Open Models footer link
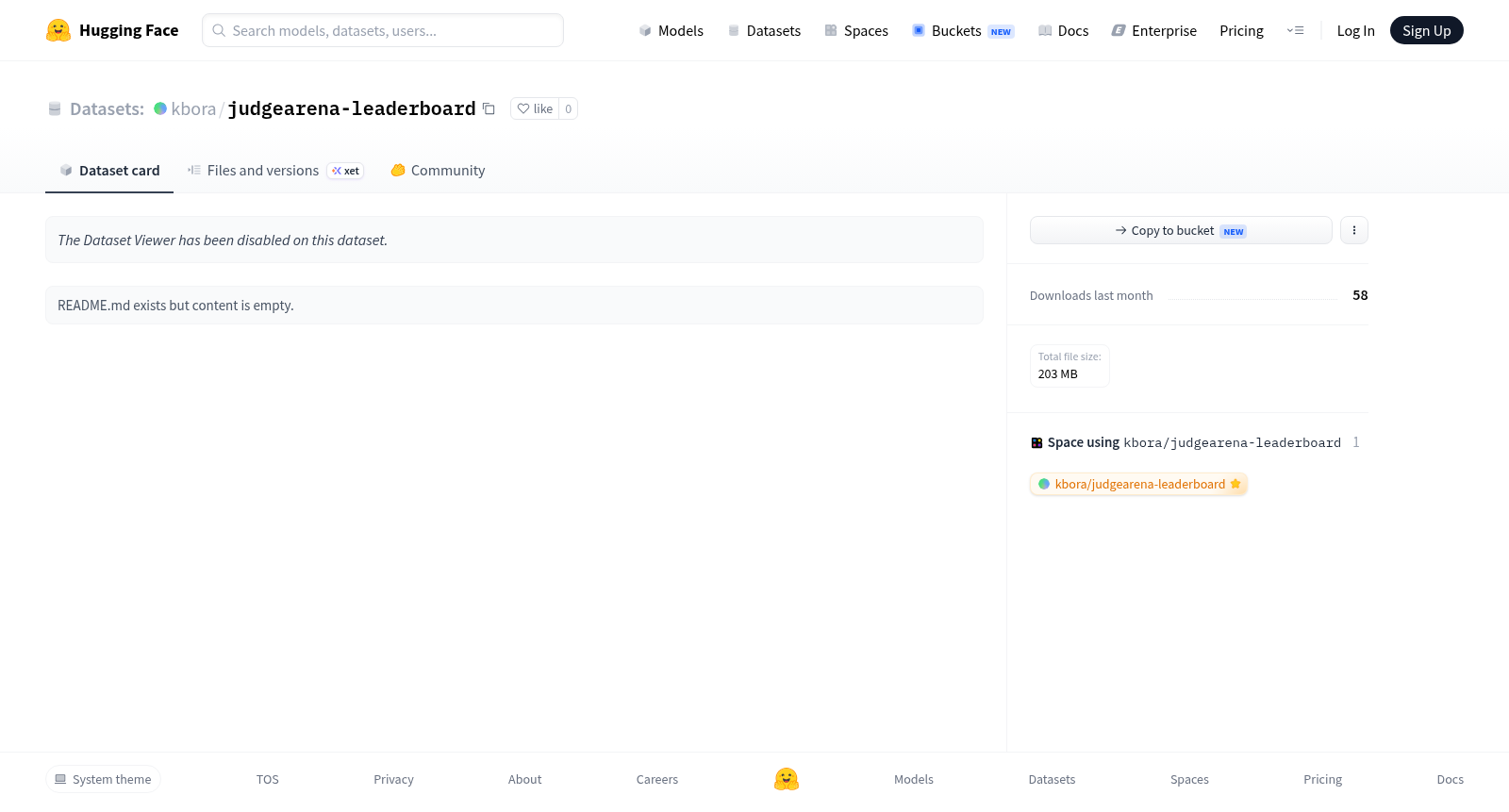Screen dimensions: 1509x812 914,779
